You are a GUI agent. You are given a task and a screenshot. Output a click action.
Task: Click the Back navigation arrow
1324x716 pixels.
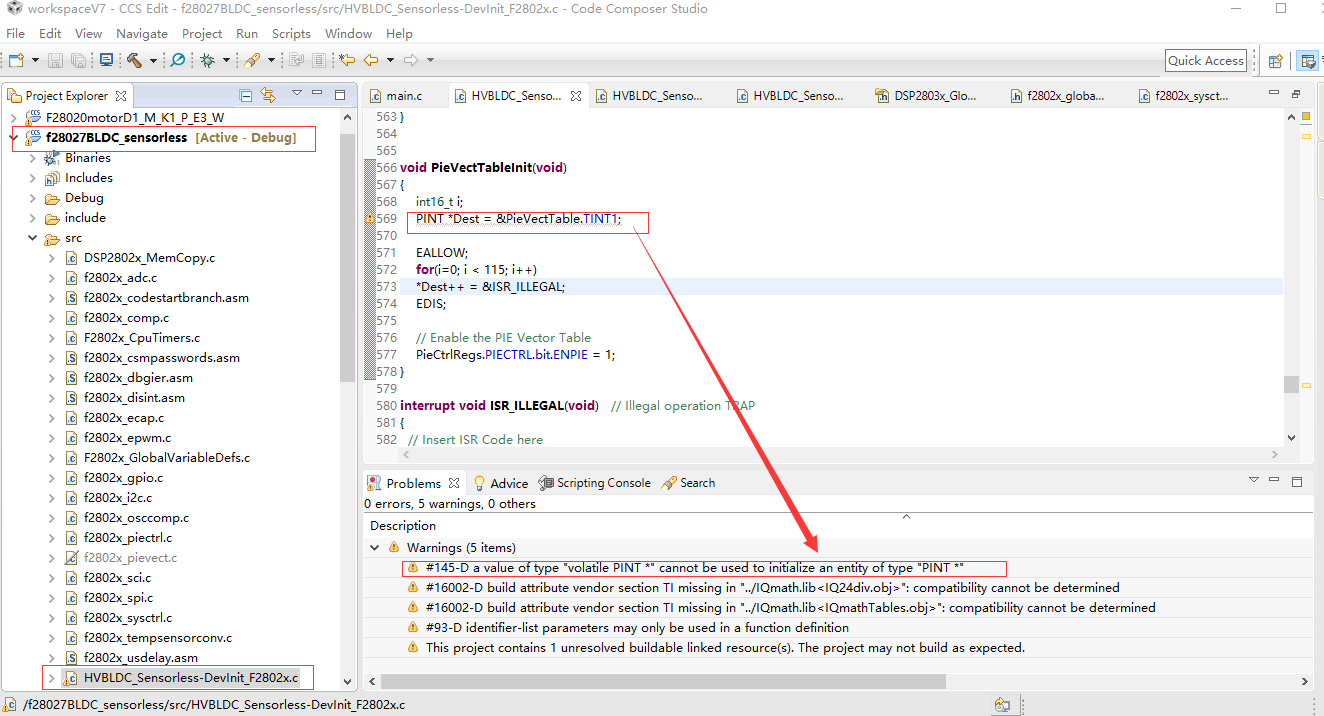tap(371, 60)
